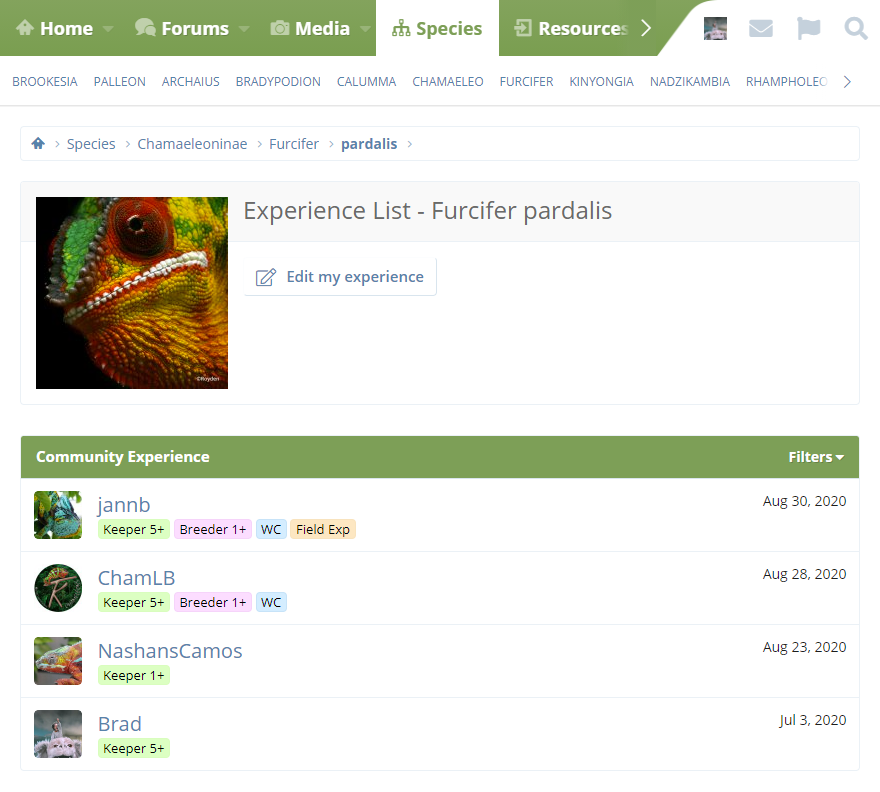Click Edit my experience button
880x792 pixels.
click(x=340, y=277)
